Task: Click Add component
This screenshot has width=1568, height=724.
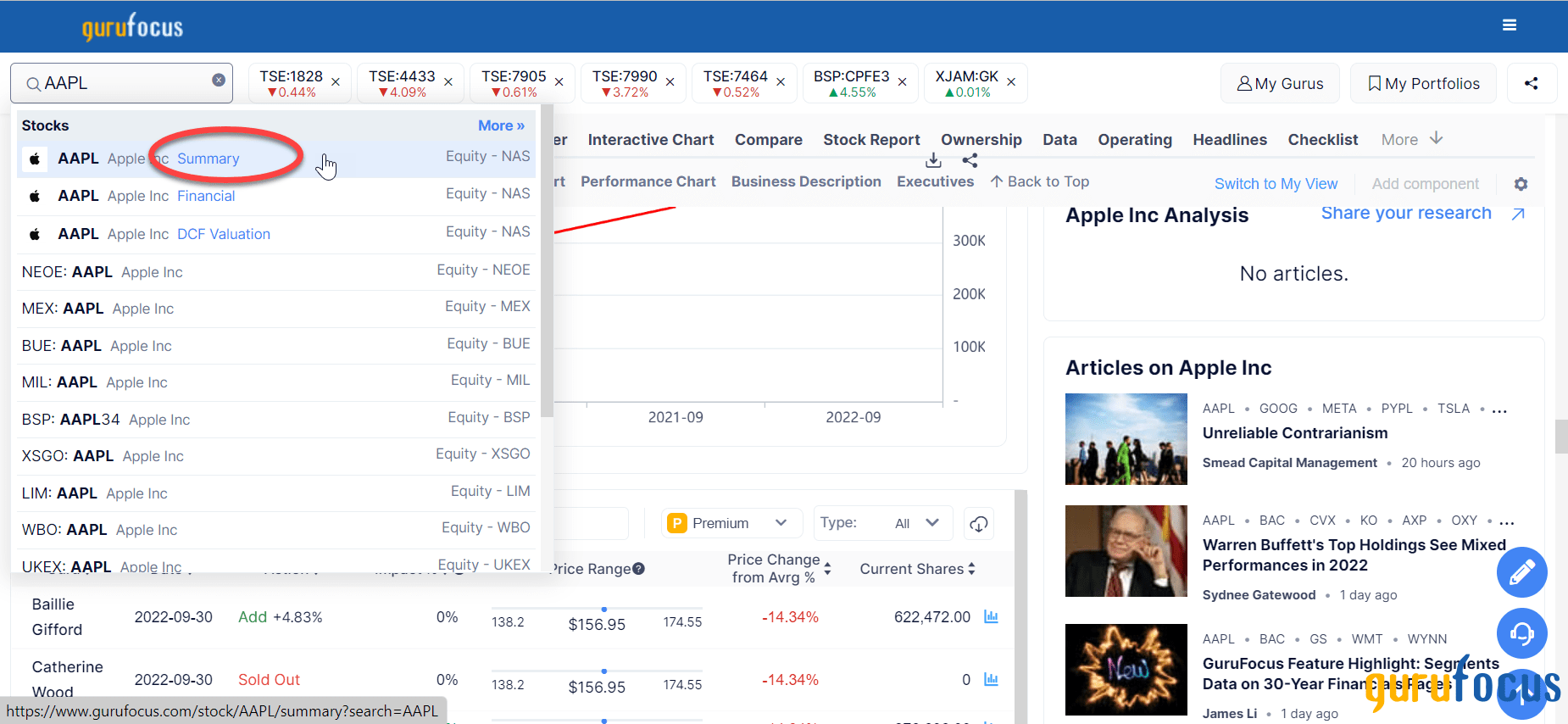Action: click(x=1426, y=184)
